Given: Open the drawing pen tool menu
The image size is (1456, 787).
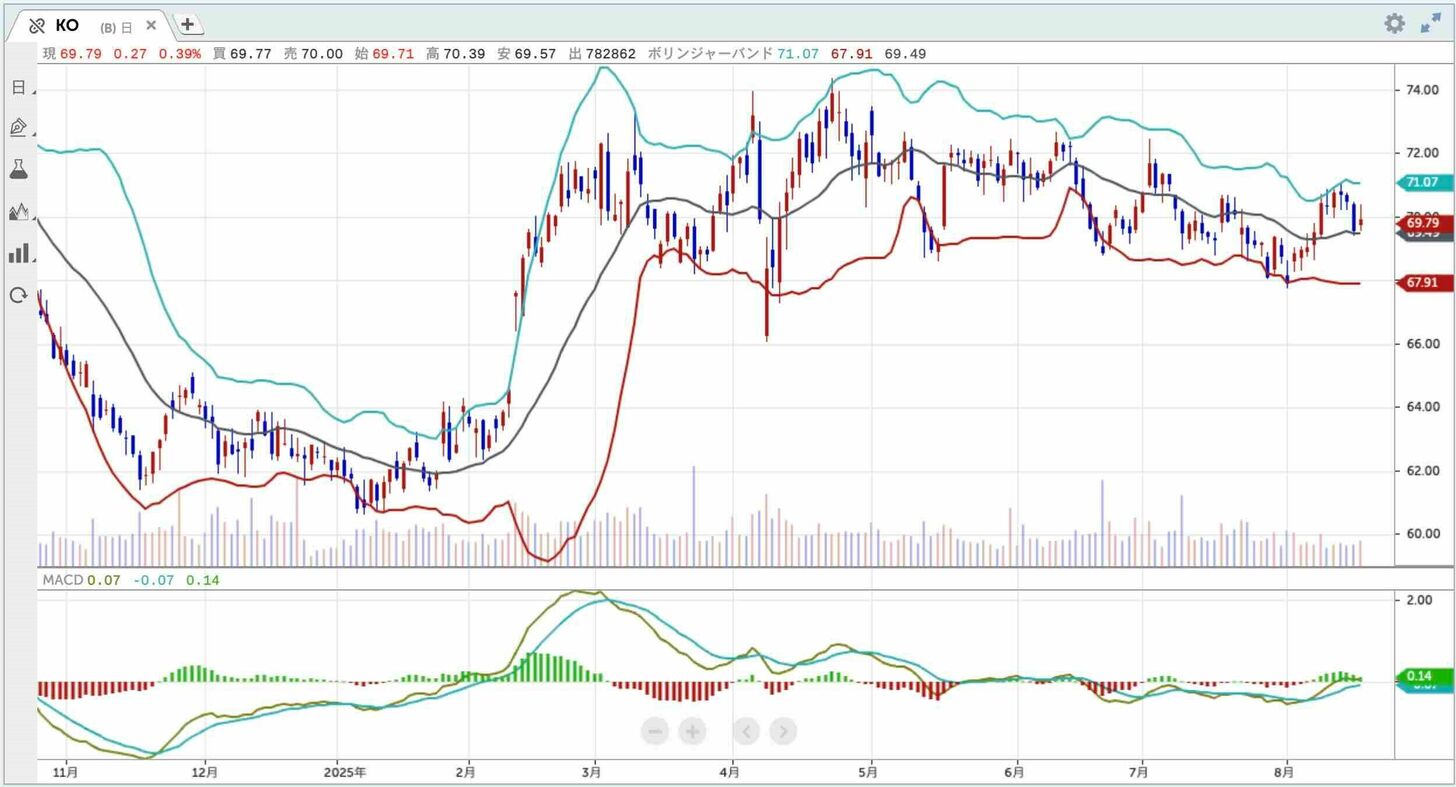Looking at the screenshot, I should click(x=19, y=128).
